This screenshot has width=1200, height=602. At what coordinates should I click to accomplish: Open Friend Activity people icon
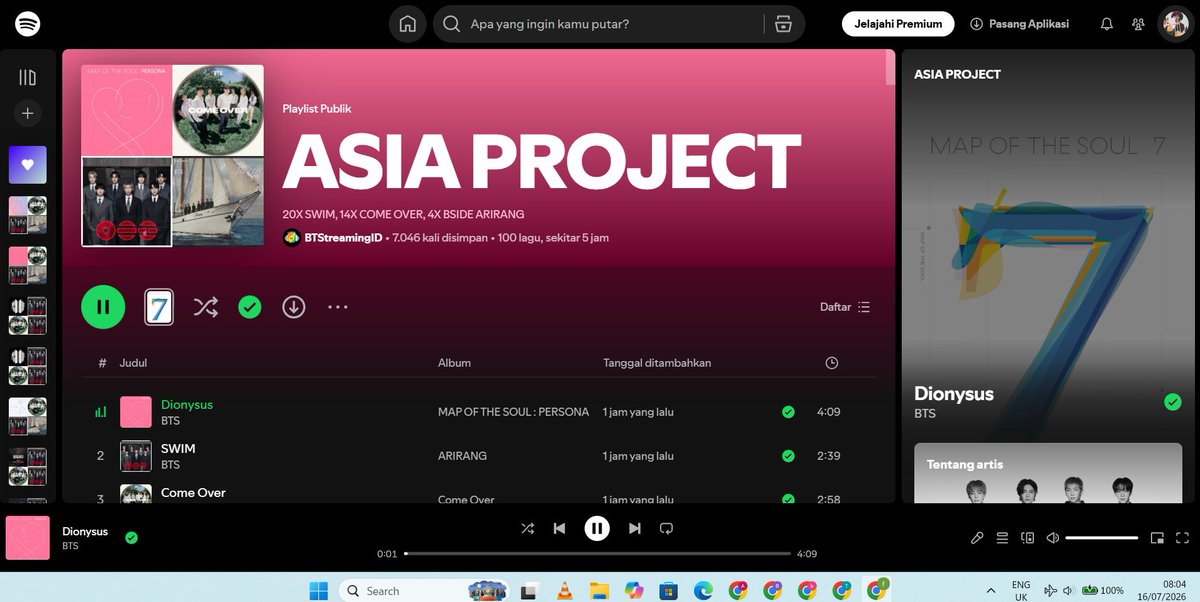(x=1138, y=24)
